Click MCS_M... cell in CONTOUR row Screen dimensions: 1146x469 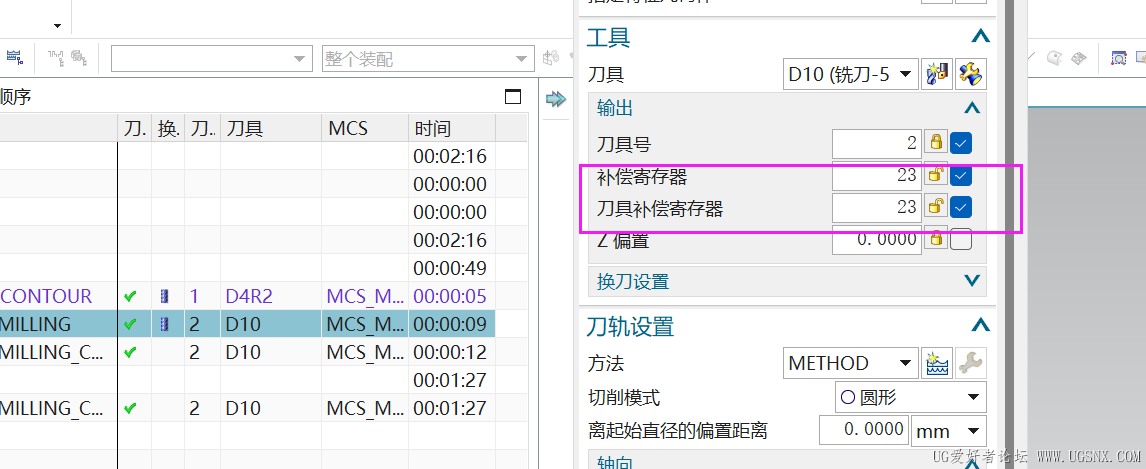(x=365, y=296)
